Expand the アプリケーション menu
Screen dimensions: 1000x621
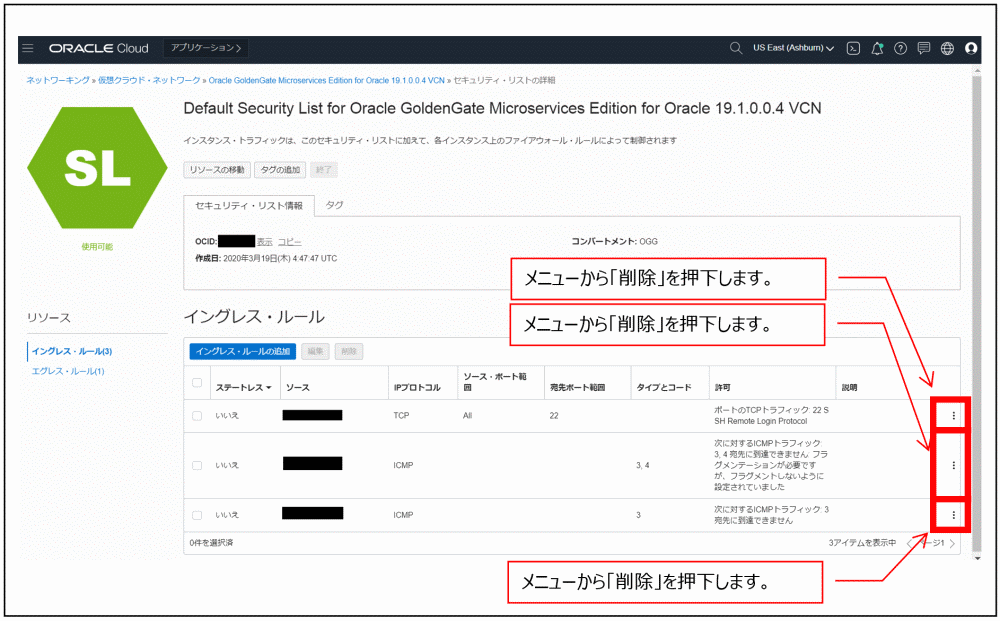click(x=206, y=48)
